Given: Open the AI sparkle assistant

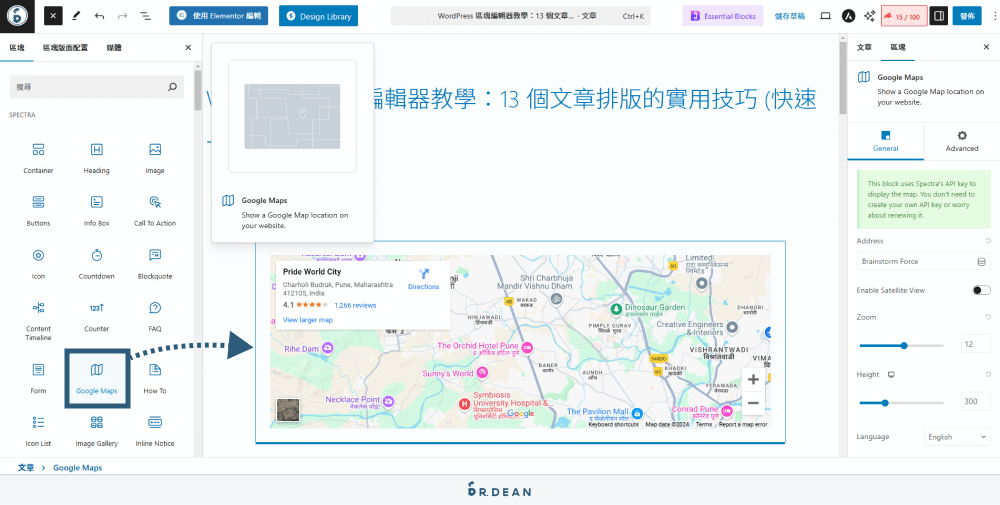Looking at the screenshot, I should pyautogui.click(x=869, y=16).
